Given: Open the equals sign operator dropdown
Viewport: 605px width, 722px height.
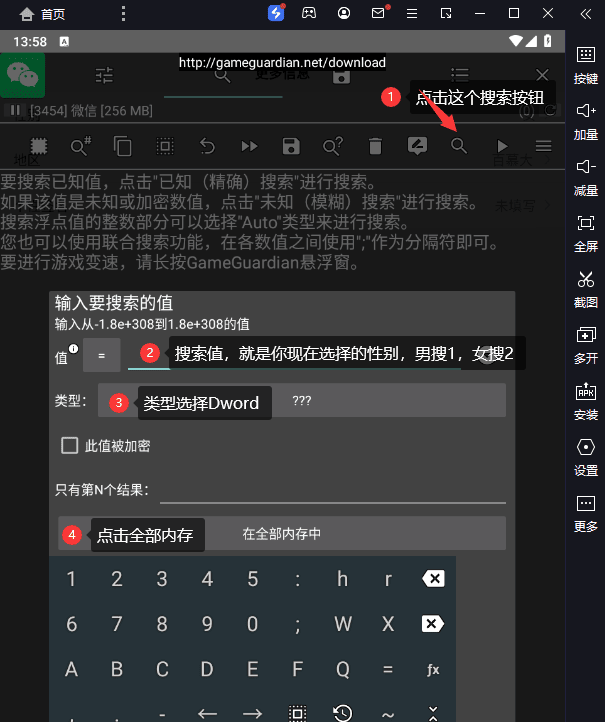Looking at the screenshot, I should [x=102, y=355].
